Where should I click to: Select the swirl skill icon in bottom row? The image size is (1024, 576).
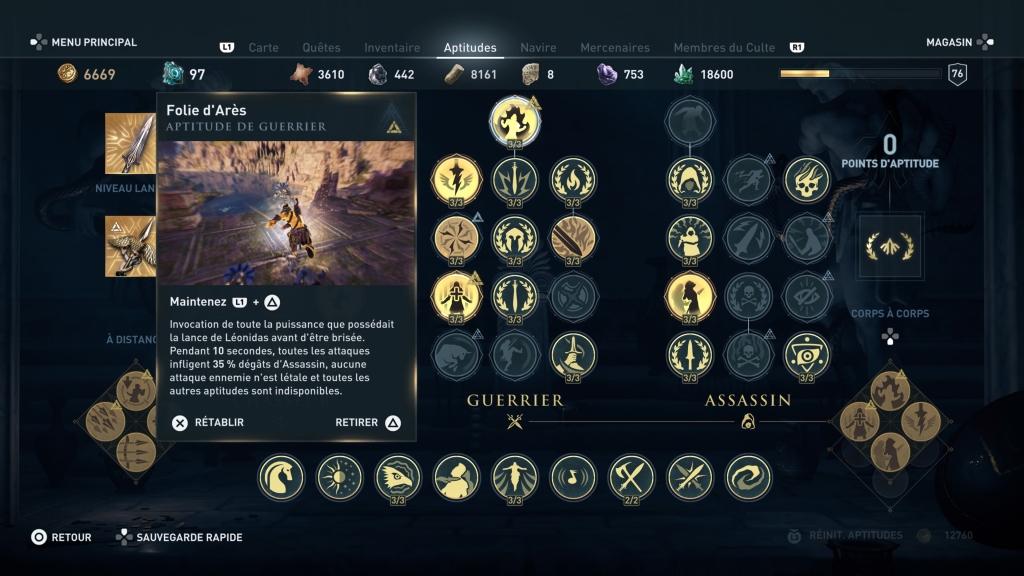pyautogui.click(x=748, y=477)
